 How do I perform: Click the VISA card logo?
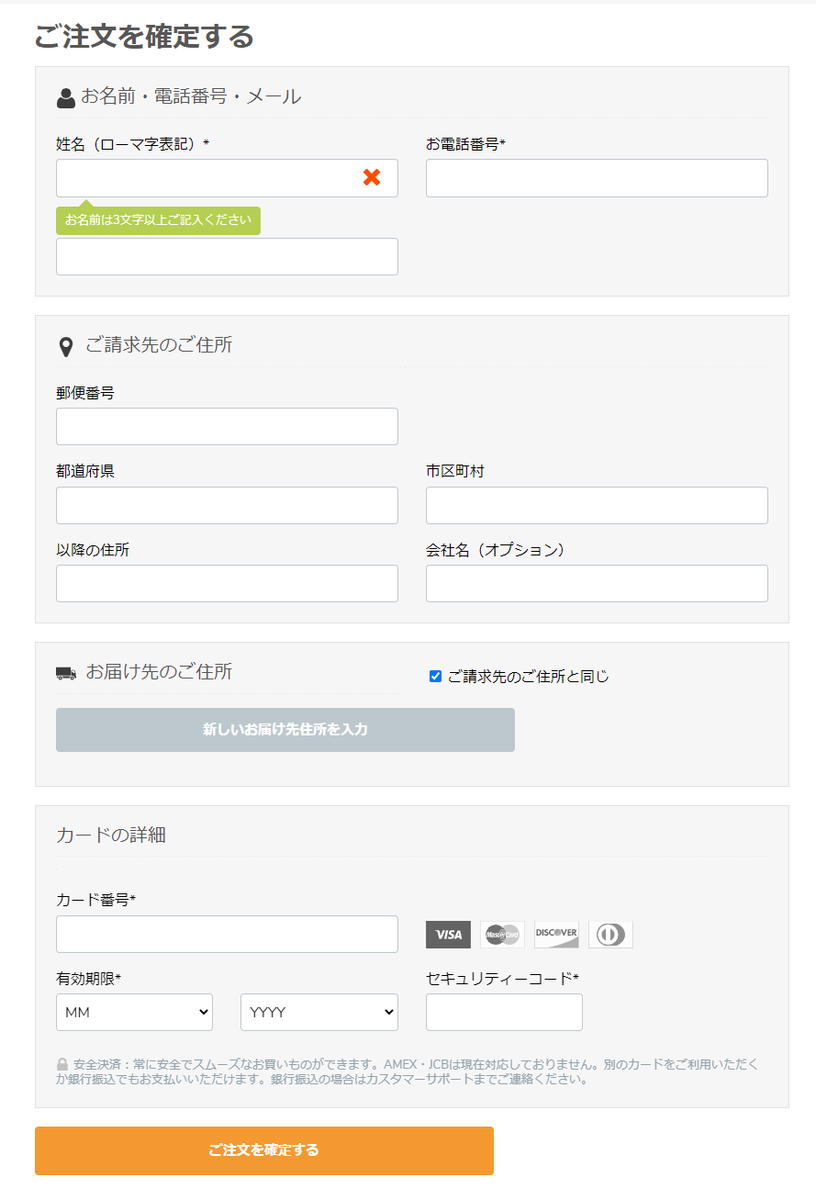pos(448,934)
